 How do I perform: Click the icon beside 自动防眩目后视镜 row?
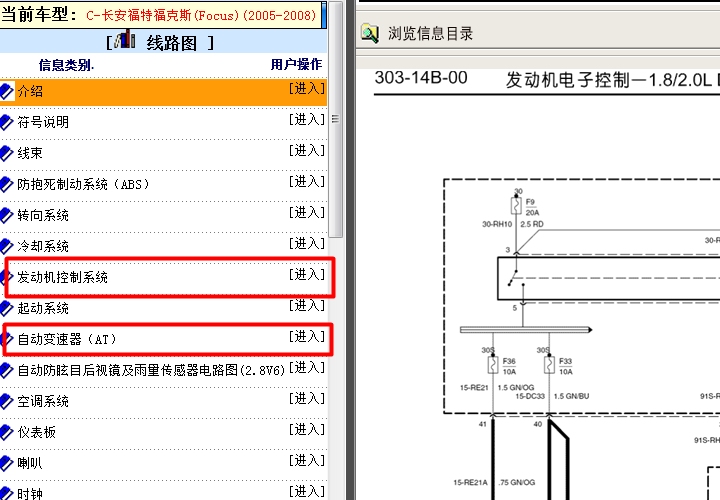coord(6,370)
